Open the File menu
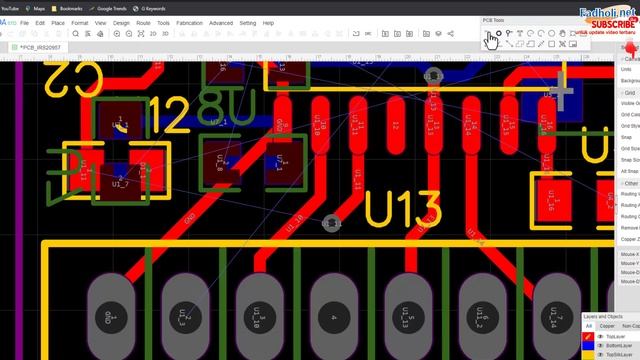Viewport: 640px width, 360px height. (24, 23)
